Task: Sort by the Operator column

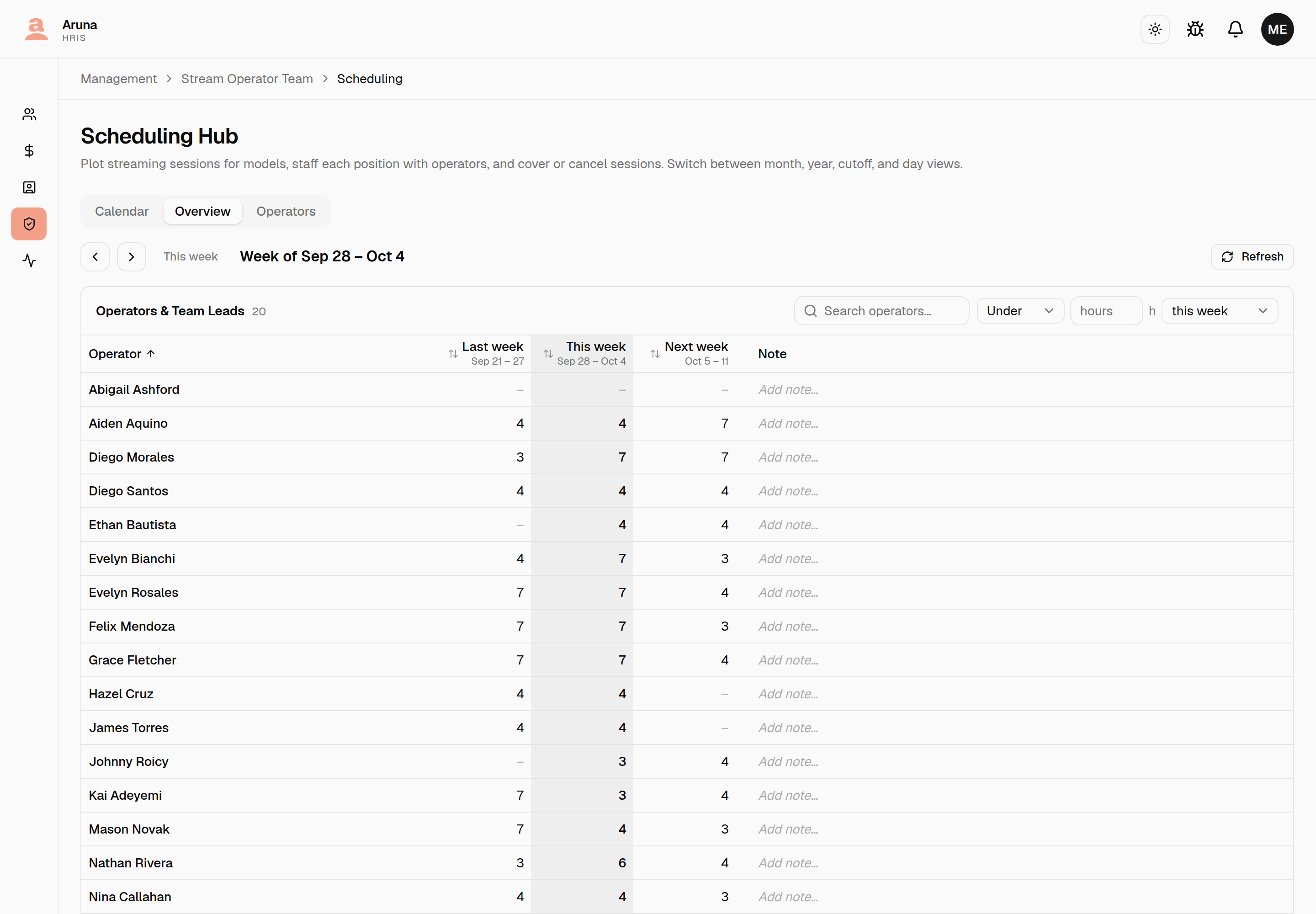Action: (122, 354)
